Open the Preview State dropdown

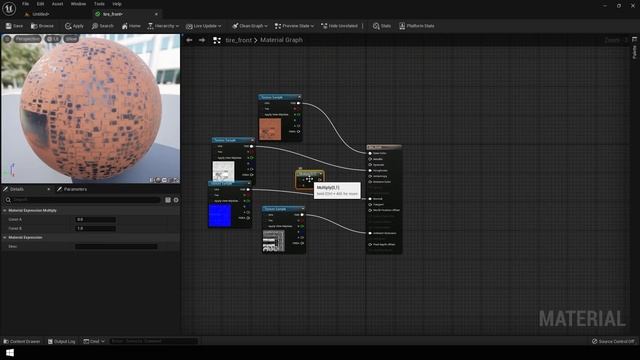click(294, 26)
